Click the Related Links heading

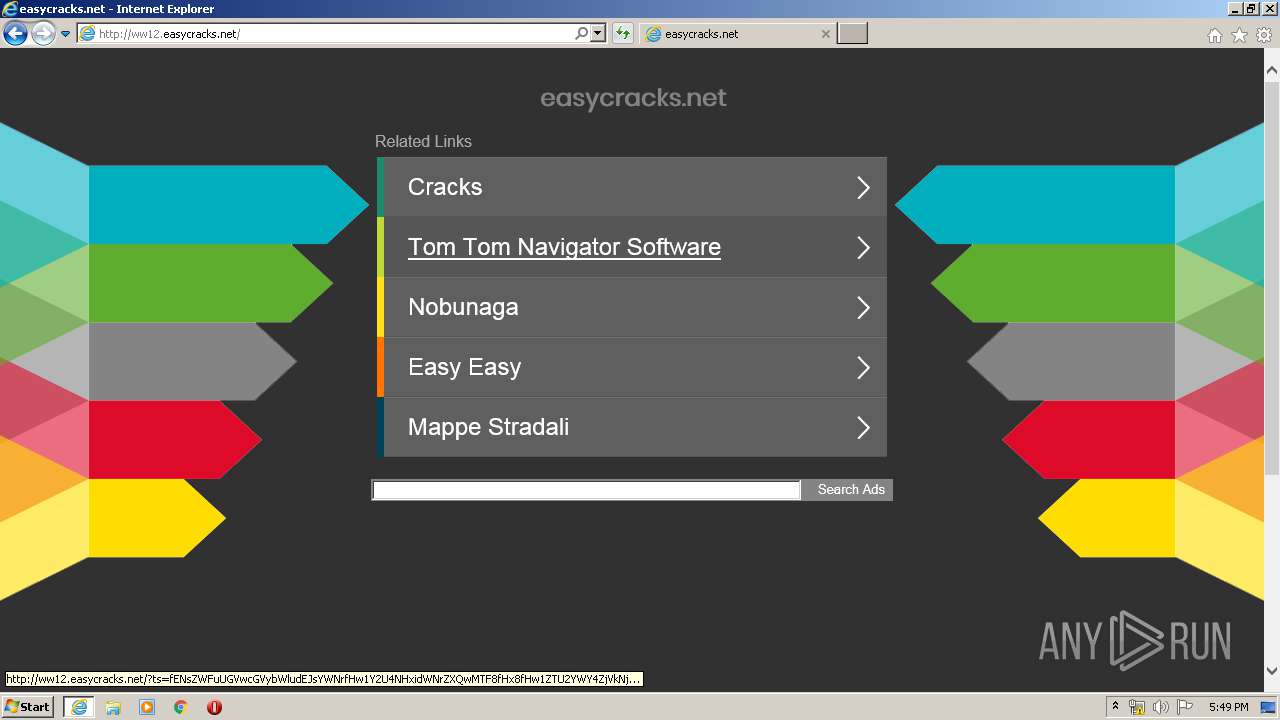pyautogui.click(x=423, y=142)
